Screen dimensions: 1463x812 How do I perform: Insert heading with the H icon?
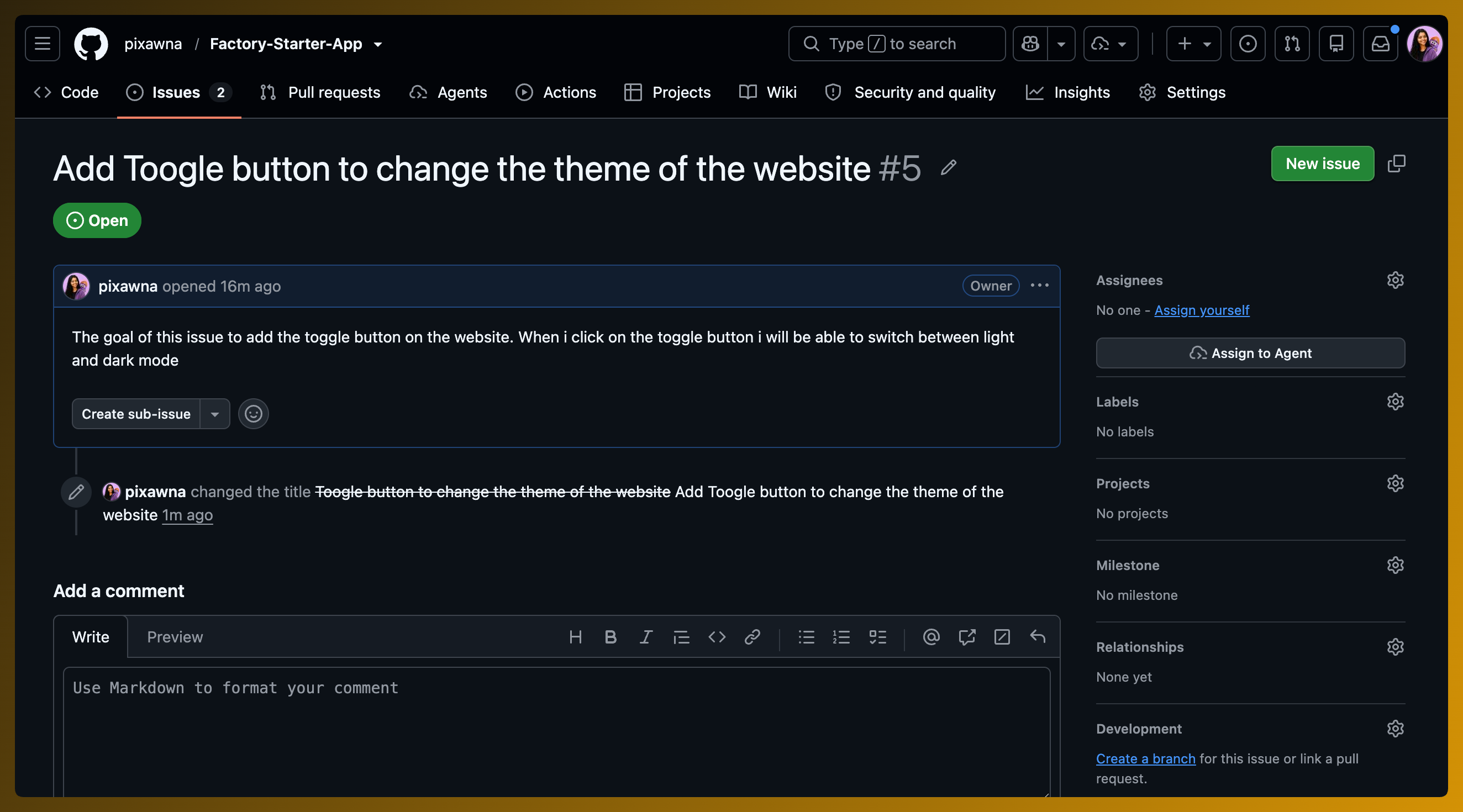575,636
